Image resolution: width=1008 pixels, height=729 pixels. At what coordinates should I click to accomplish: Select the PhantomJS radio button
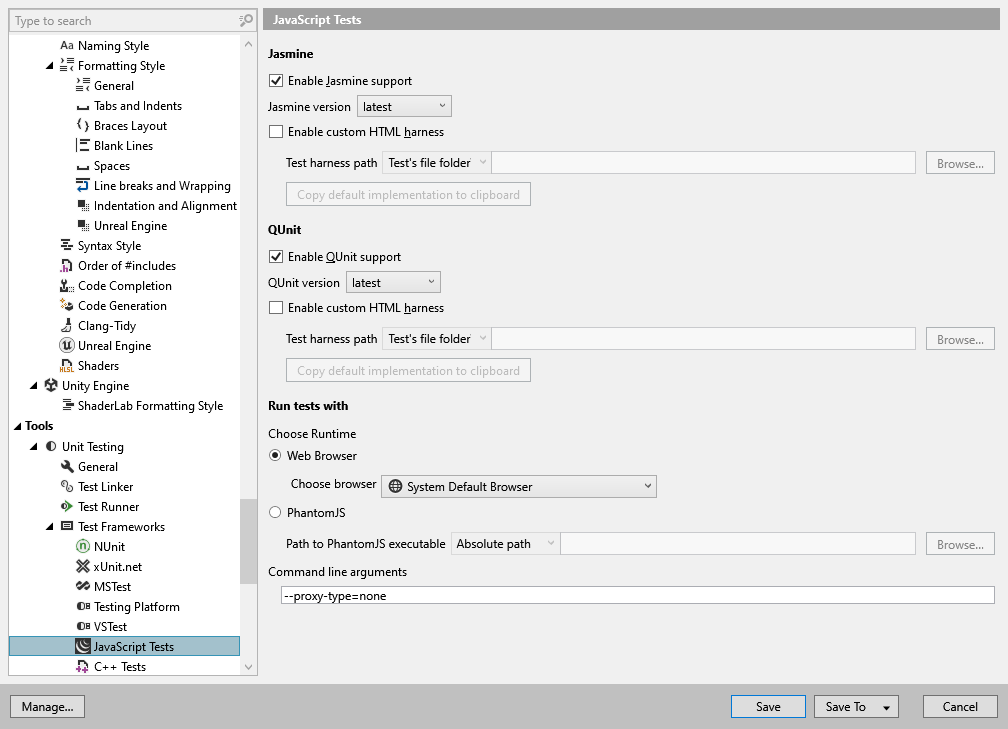pos(274,512)
